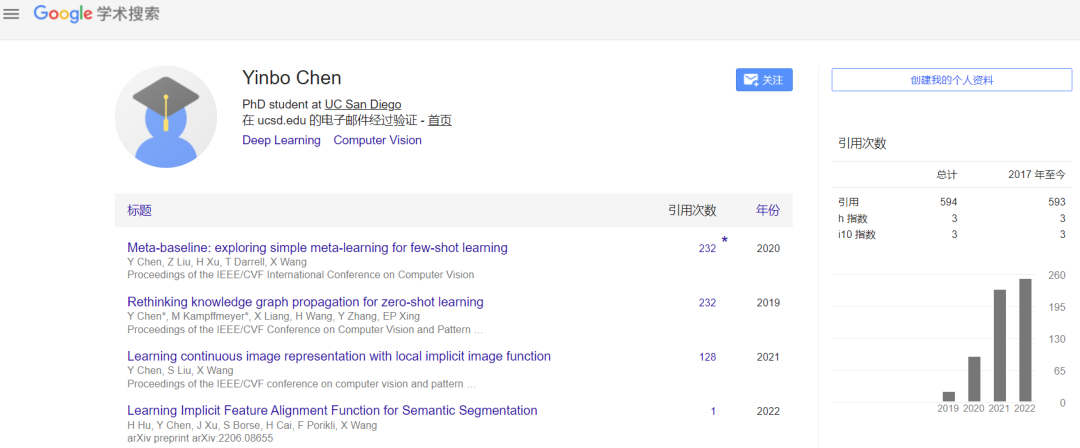Image resolution: width=1080 pixels, height=448 pixels.
Task: Sort by year column header
Action: click(x=767, y=211)
